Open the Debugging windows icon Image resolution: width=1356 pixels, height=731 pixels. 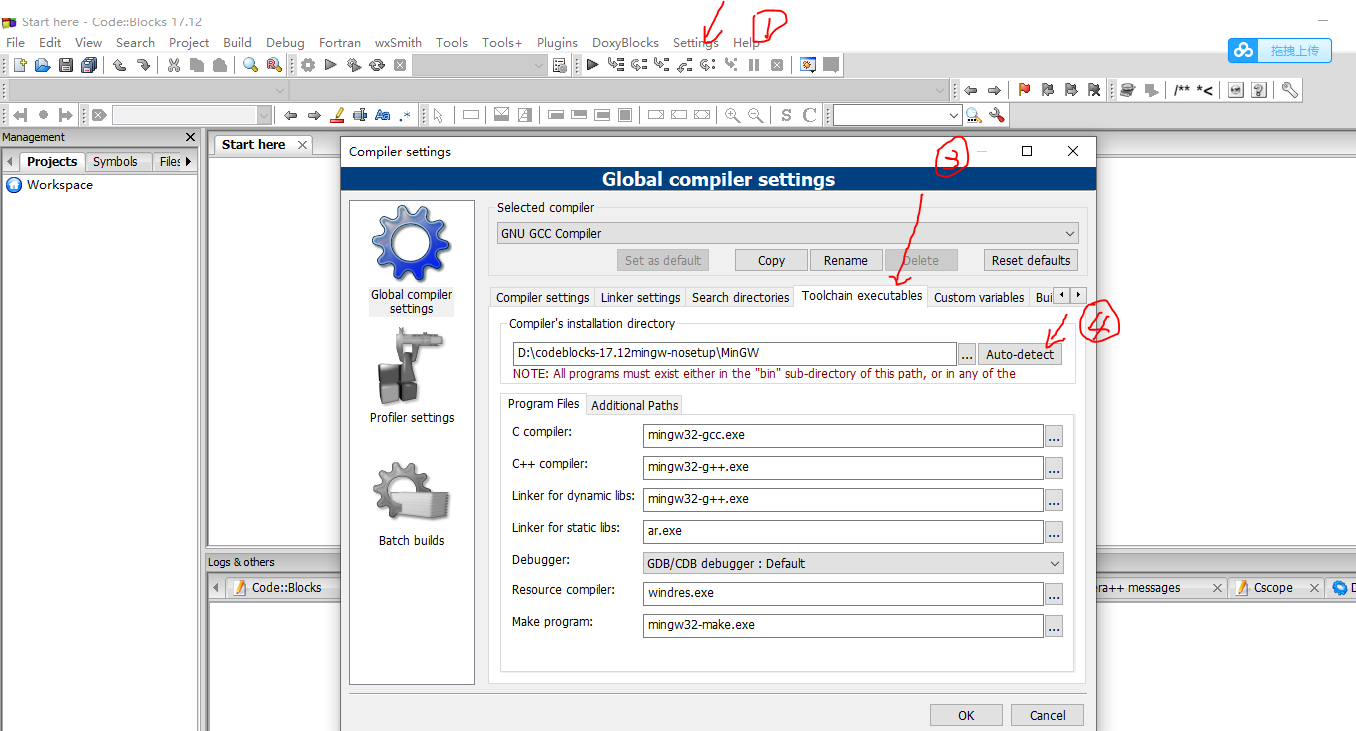[808, 65]
